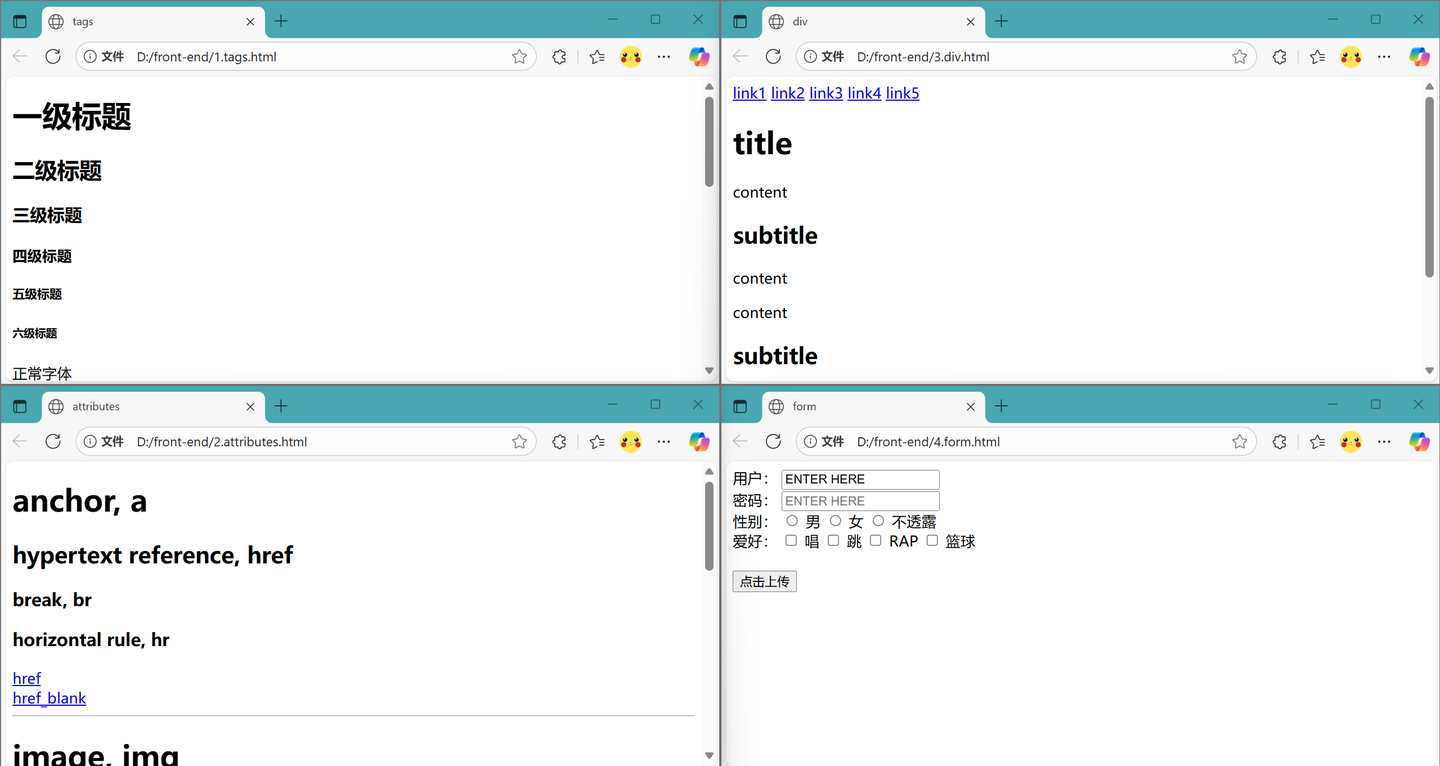Open settings ellipsis menu in tags window
This screenshot has width=1440, height=766.
tap(664, 57)
